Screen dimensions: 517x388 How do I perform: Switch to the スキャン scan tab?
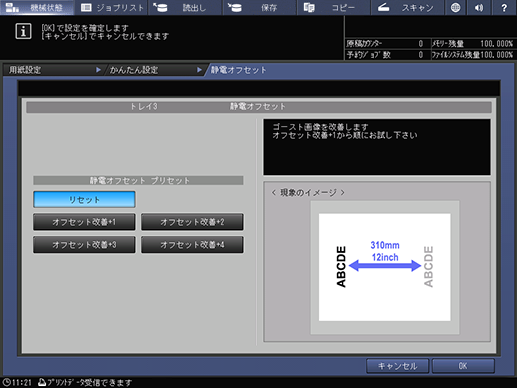tap(408, 7)
